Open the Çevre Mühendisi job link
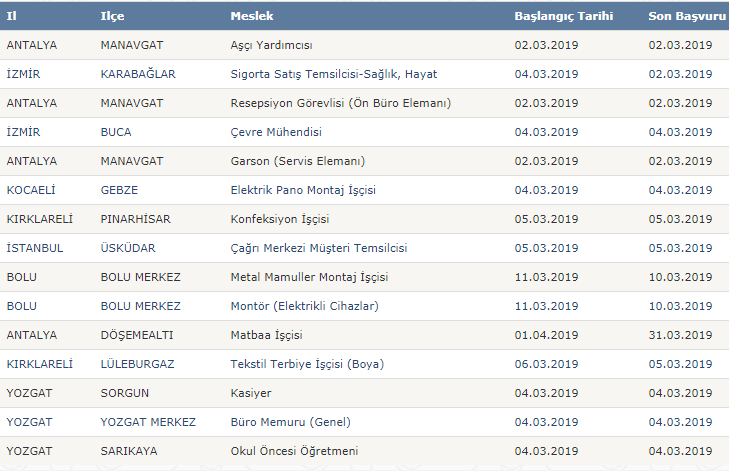Screen dimensions: 729x471 pyautogui.click(x=276, y=132)
